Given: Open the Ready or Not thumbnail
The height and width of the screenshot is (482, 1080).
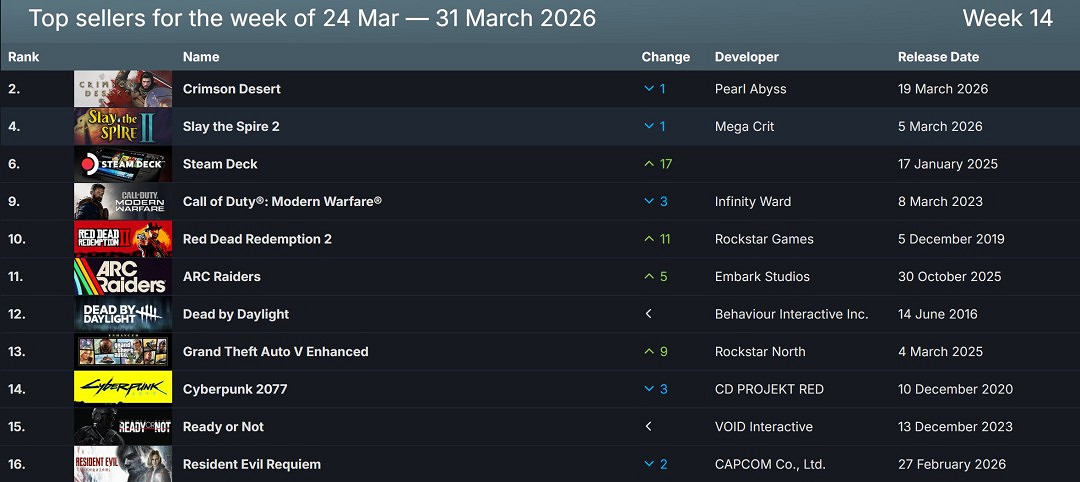Looking at the screenshot, I should click(123, 426).
